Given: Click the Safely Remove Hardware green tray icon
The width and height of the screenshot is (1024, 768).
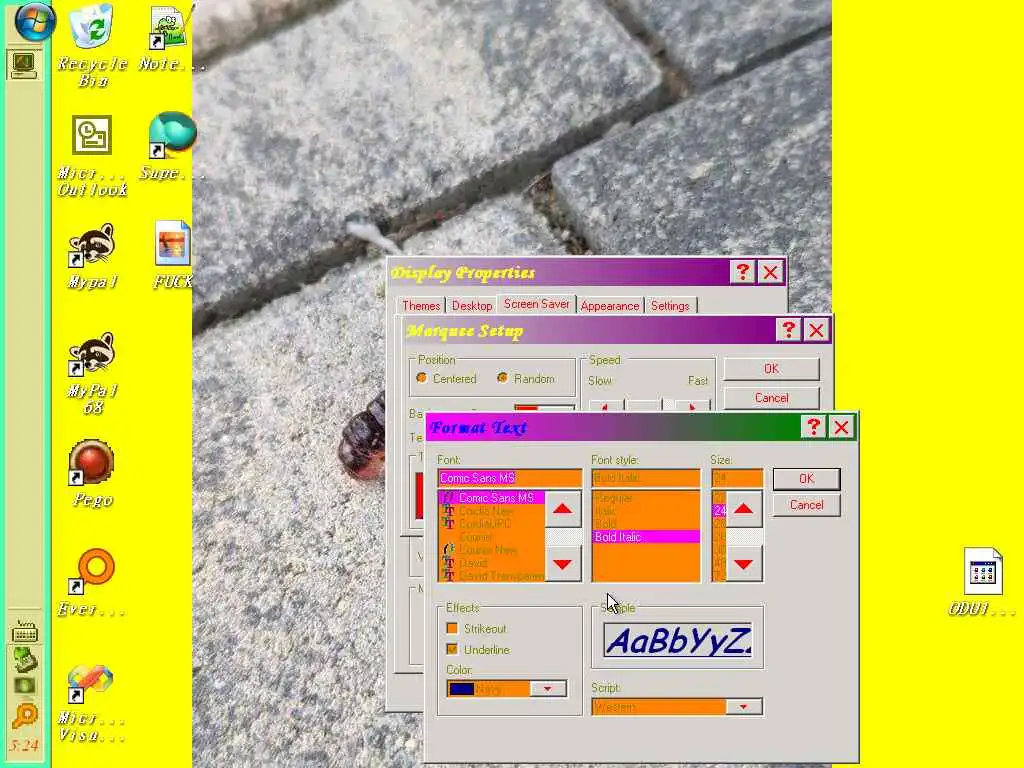Looking at the screenshot, I should (24, 660).
